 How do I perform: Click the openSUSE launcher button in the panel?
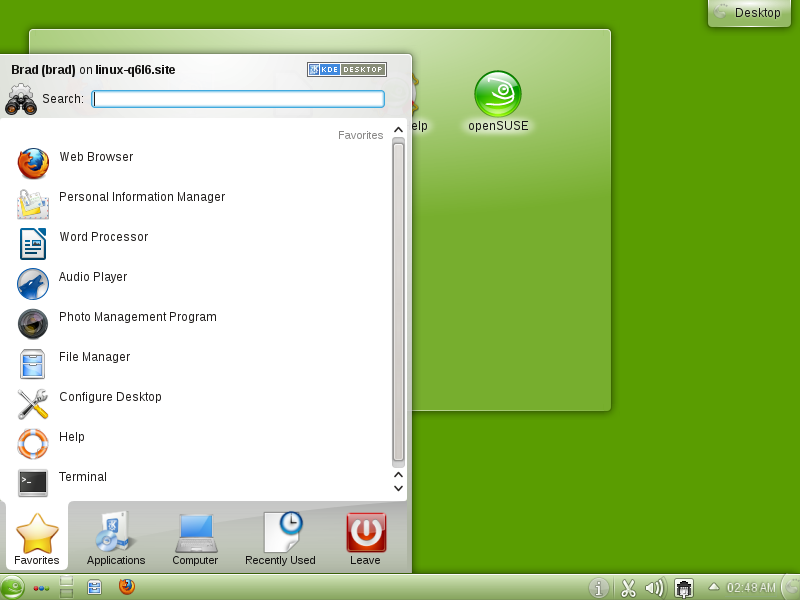tap(12, 588)
